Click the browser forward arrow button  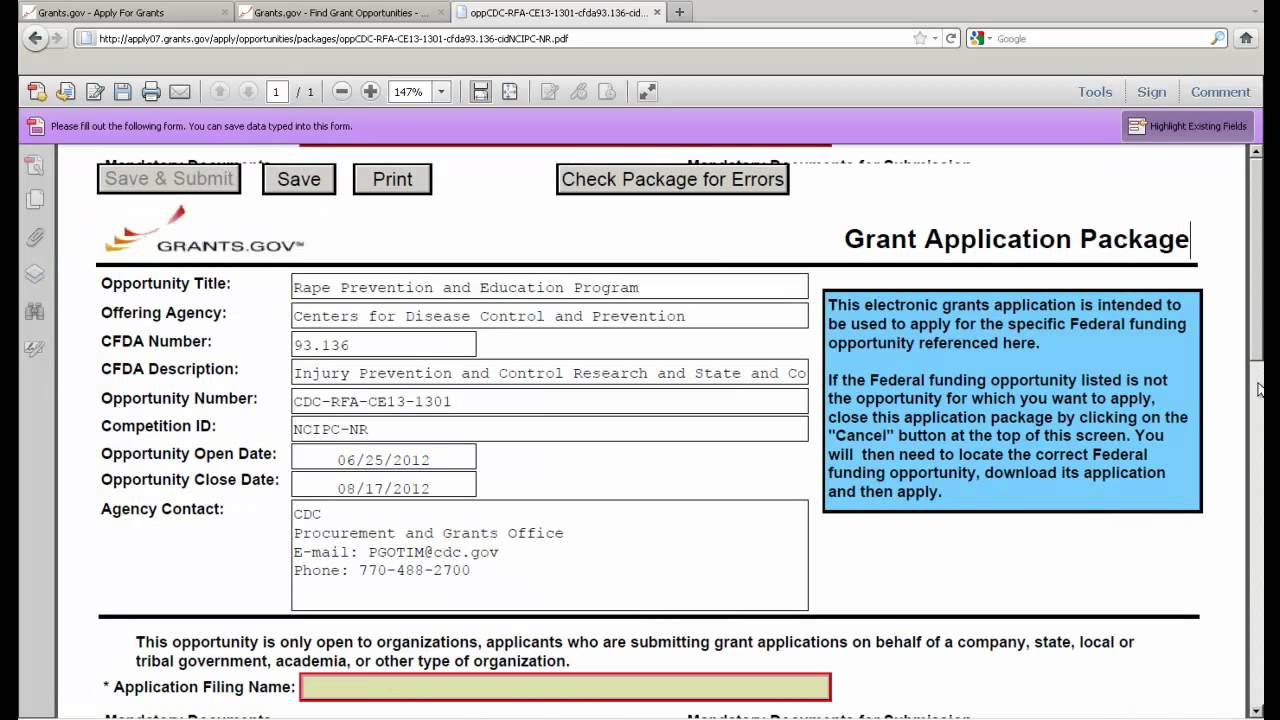pos(57,39)
